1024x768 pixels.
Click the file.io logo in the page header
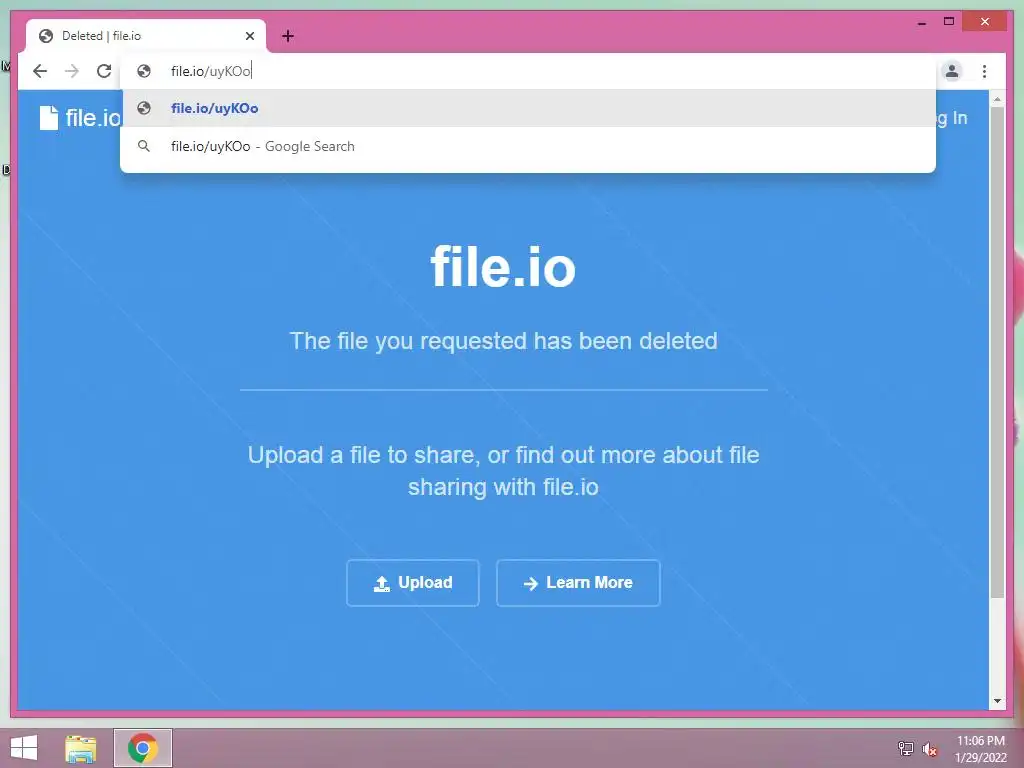(80, 118)
